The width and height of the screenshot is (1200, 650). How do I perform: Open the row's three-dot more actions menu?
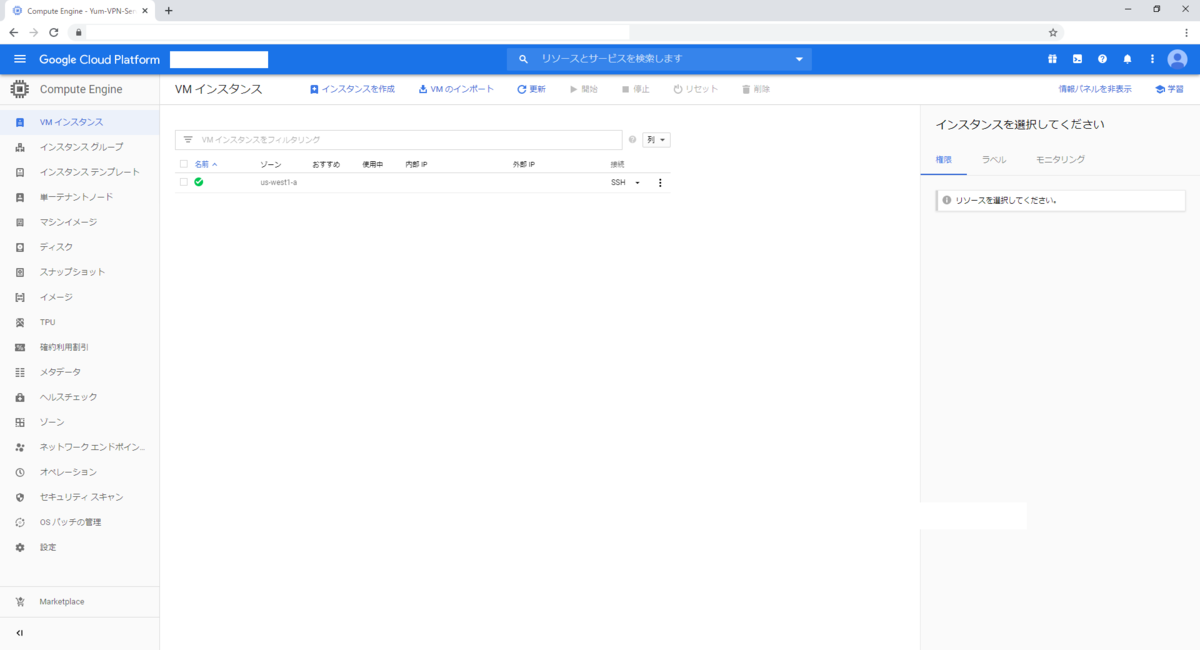pyautogui.click(x=660, y=182)
